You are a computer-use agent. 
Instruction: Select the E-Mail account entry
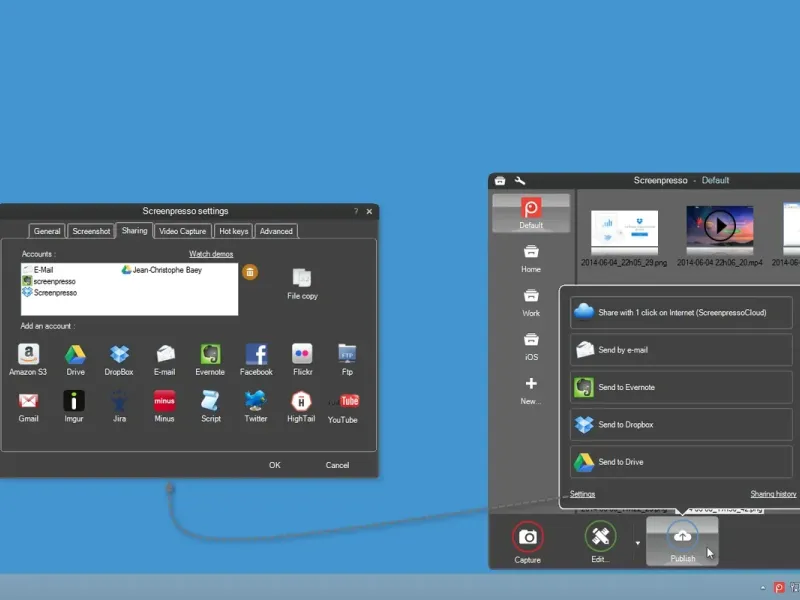(x=38, y=269)
